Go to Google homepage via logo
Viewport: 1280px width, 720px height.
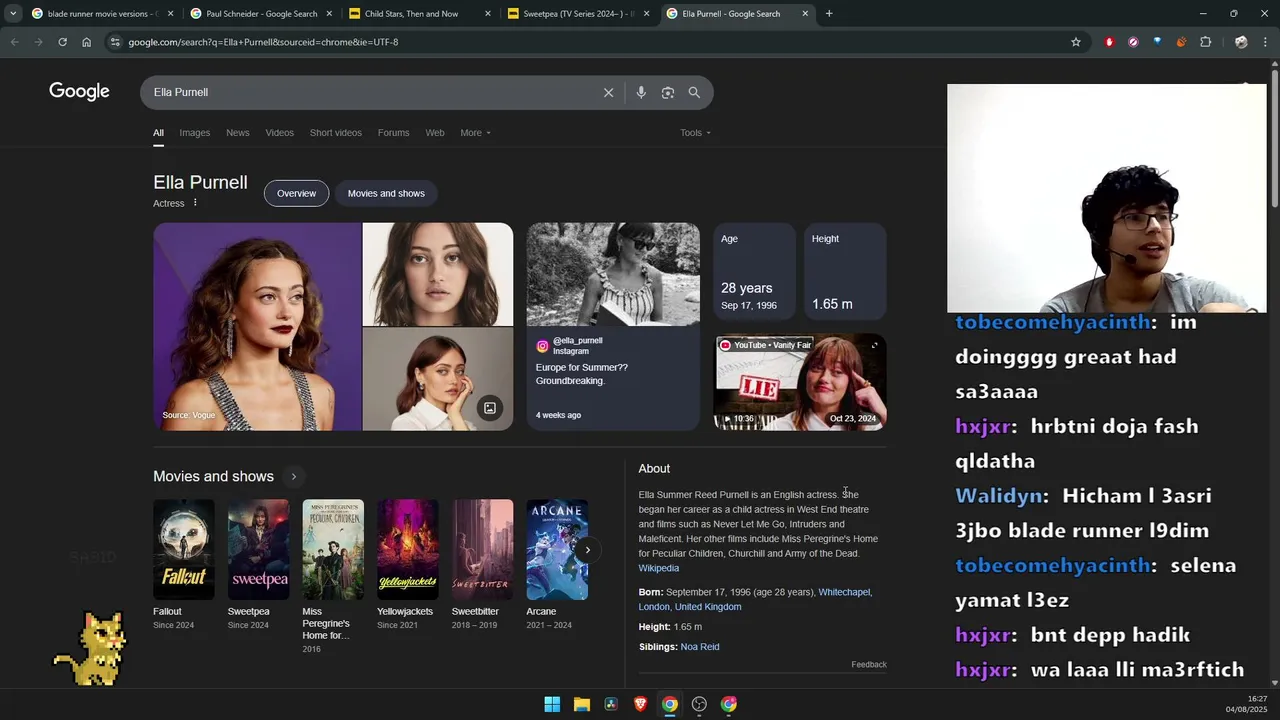[79, 92]
